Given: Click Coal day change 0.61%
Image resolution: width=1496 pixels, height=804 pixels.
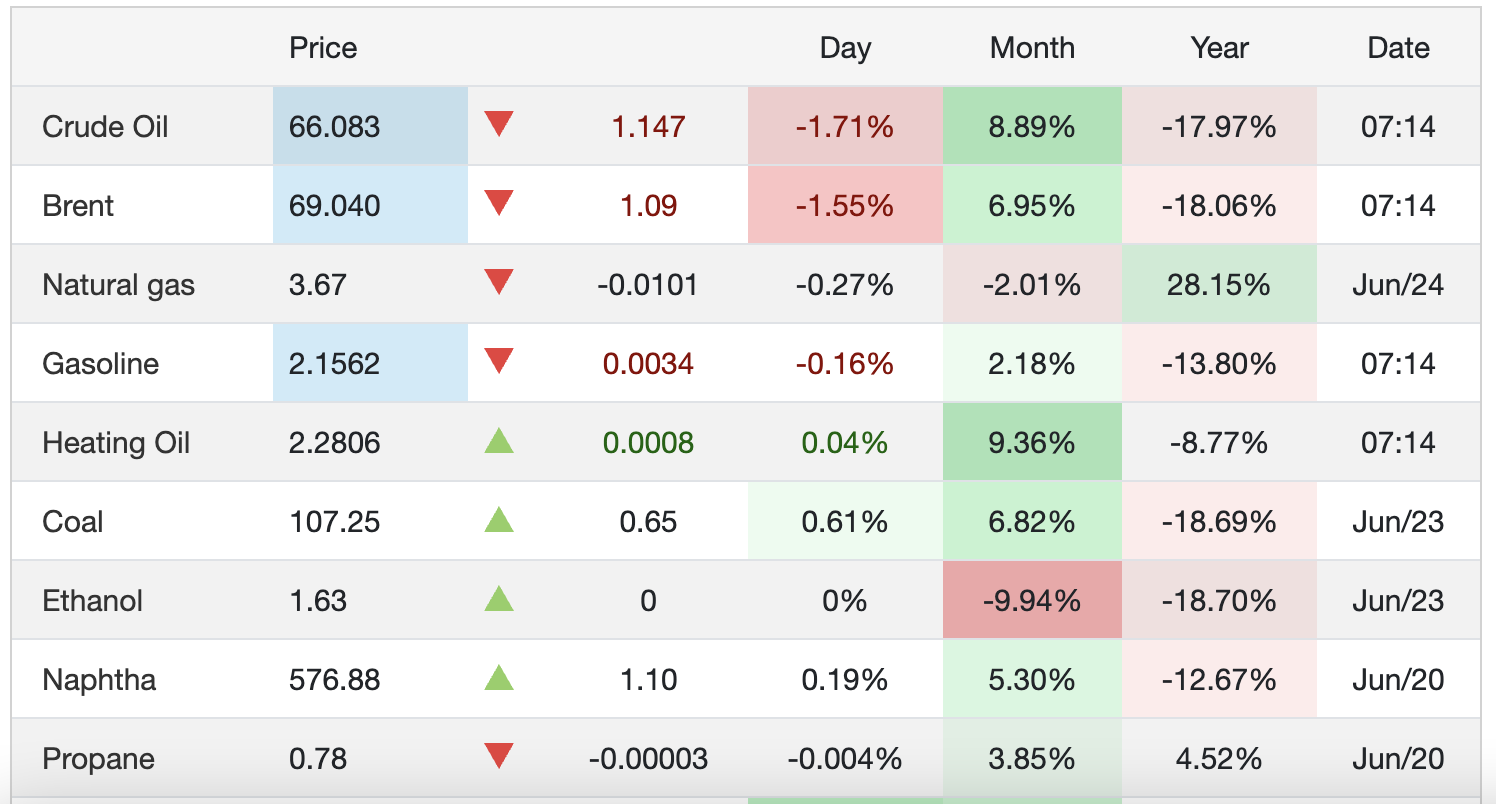Looking at the screenshot, I should click(845, 522).
